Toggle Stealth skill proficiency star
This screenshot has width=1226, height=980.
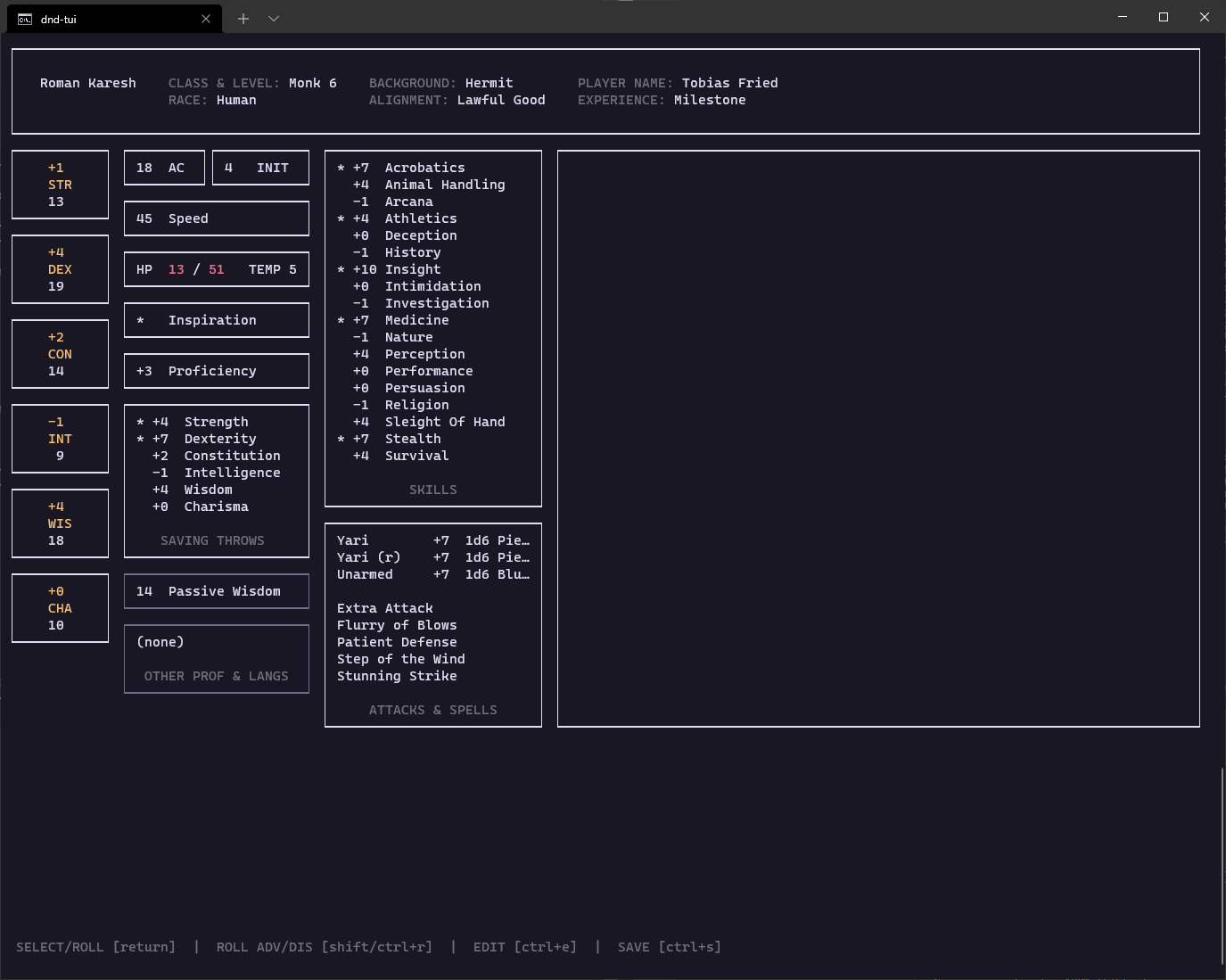341,439
